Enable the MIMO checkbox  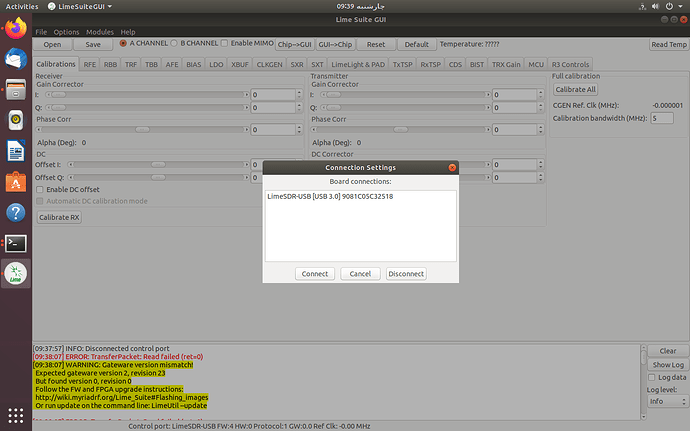[224, 43]
